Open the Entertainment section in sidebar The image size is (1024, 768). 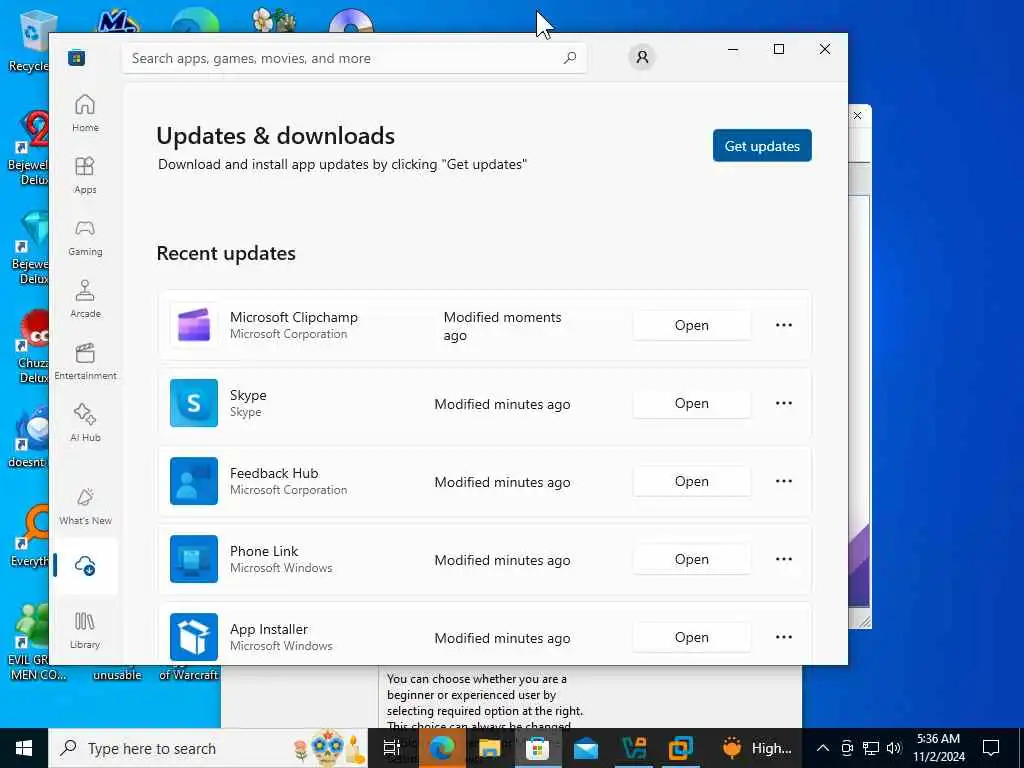coord(85,361)
